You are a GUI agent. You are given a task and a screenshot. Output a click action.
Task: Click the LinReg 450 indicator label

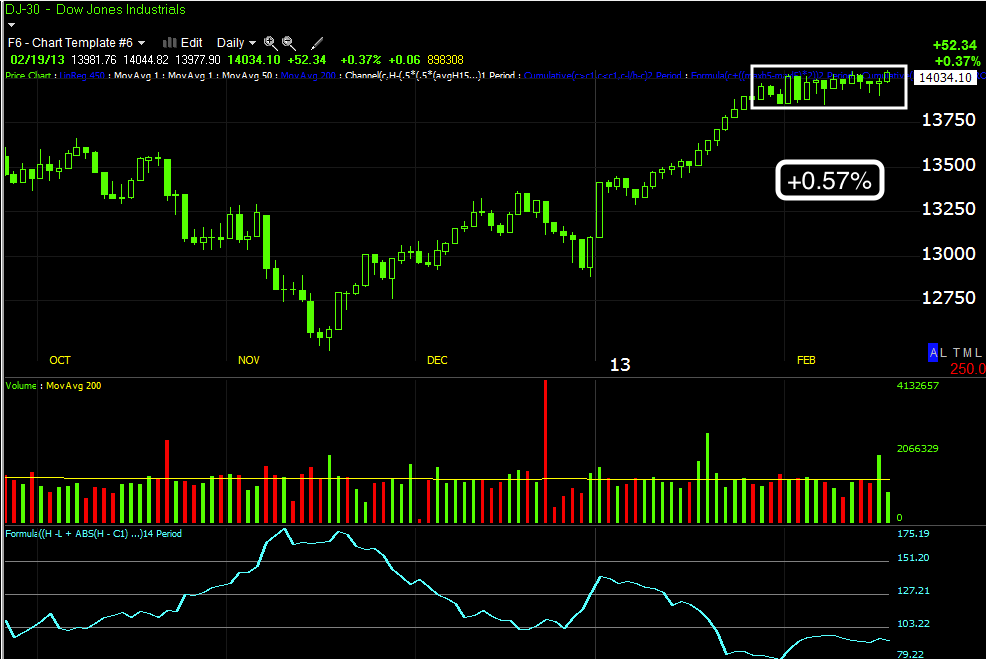pos(82,75)
